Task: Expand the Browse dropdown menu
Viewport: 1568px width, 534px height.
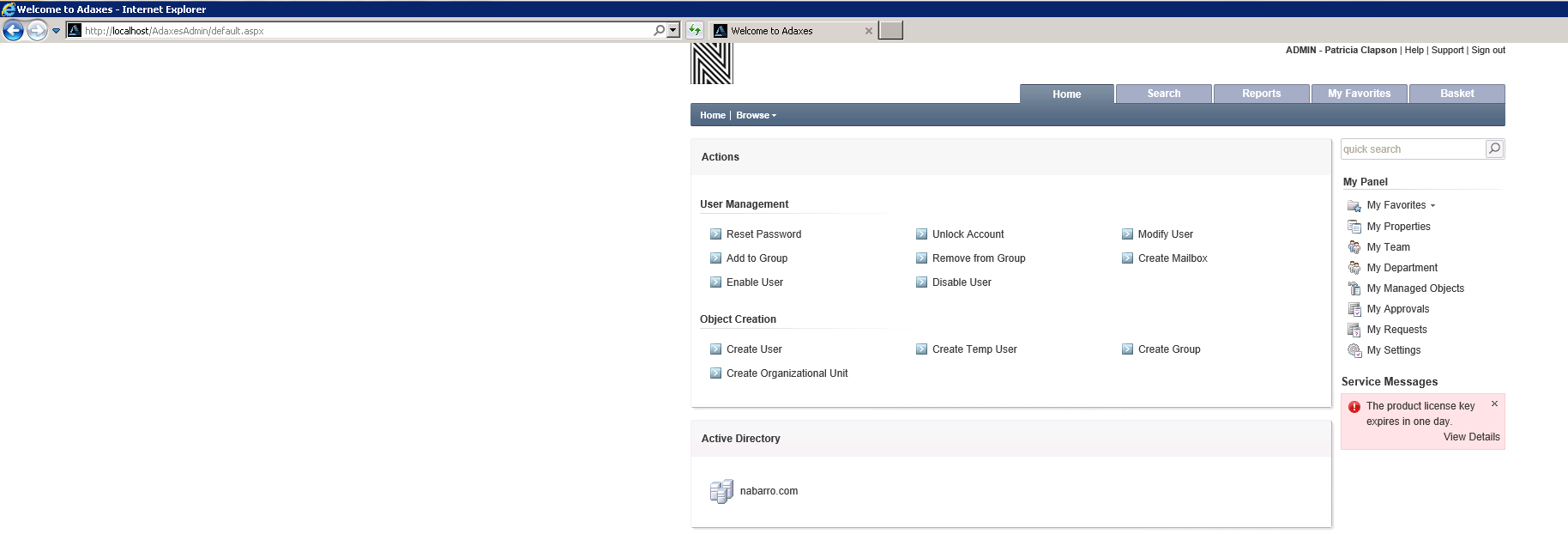Action: pos(756,115)
